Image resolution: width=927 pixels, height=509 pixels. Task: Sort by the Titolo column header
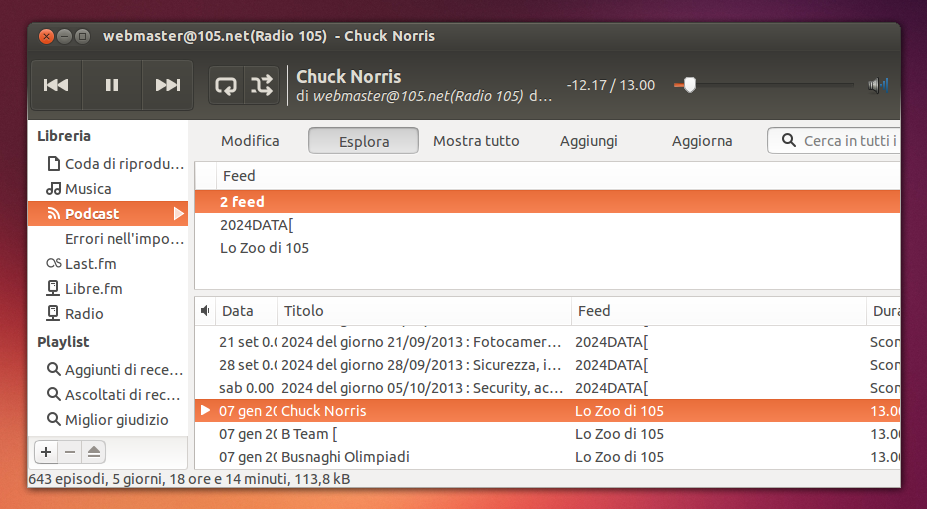(x=424, y=311)
